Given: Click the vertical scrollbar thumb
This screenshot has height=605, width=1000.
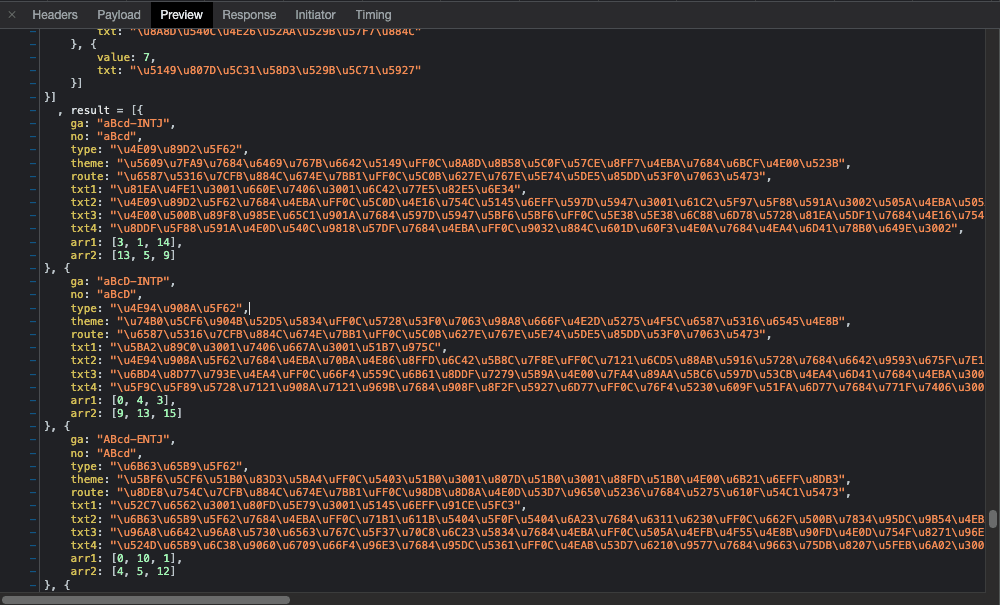Looking at the screenshot, I should 993,518.
